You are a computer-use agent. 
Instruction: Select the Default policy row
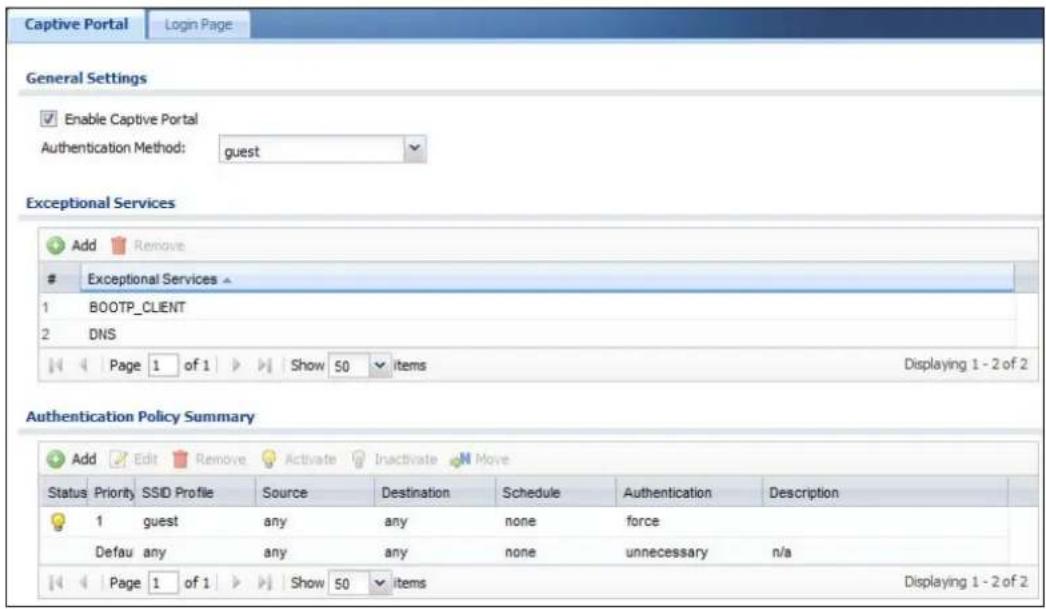[x=524, y=552]
